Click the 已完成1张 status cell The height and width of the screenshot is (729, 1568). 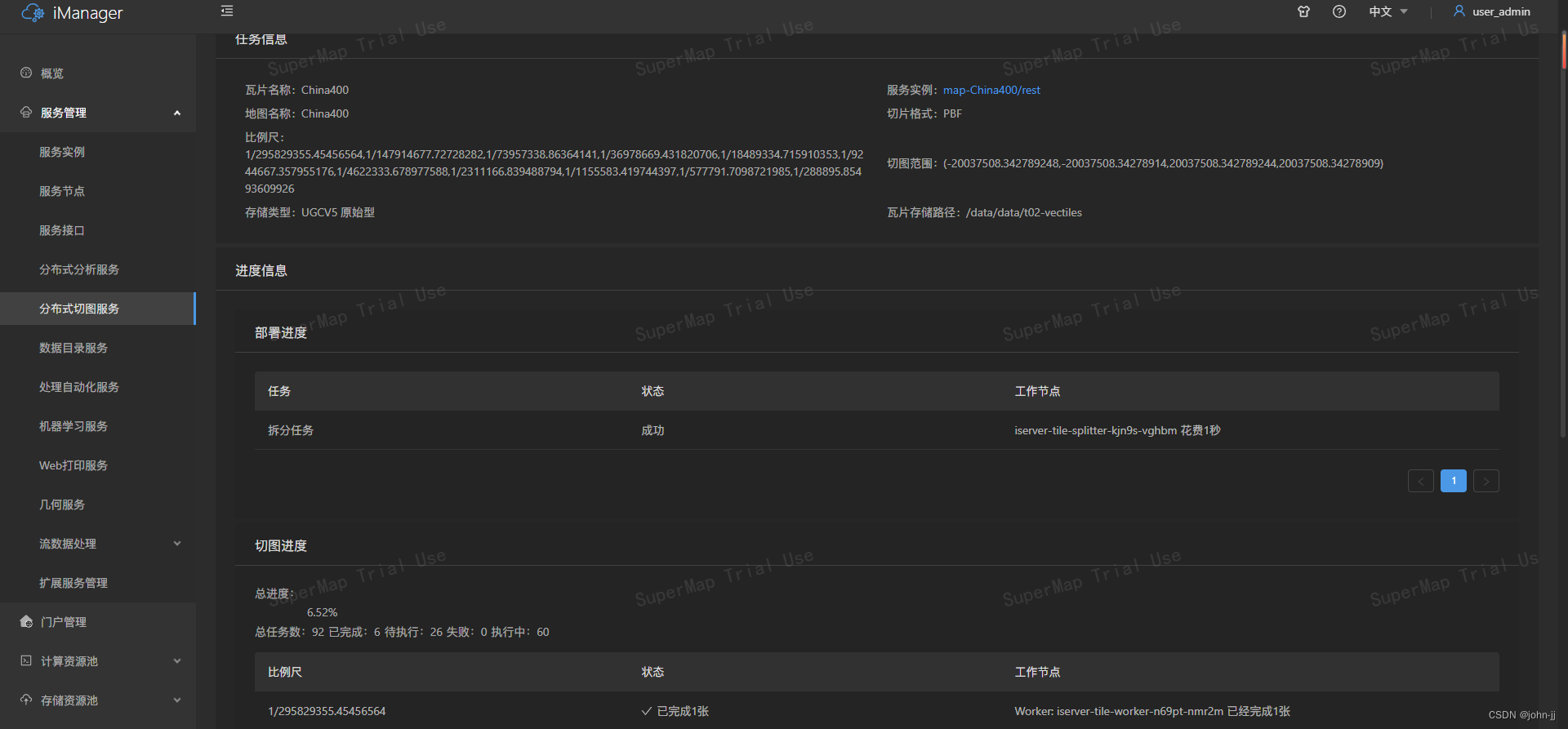pyautogui.click(x=675, y=711)
